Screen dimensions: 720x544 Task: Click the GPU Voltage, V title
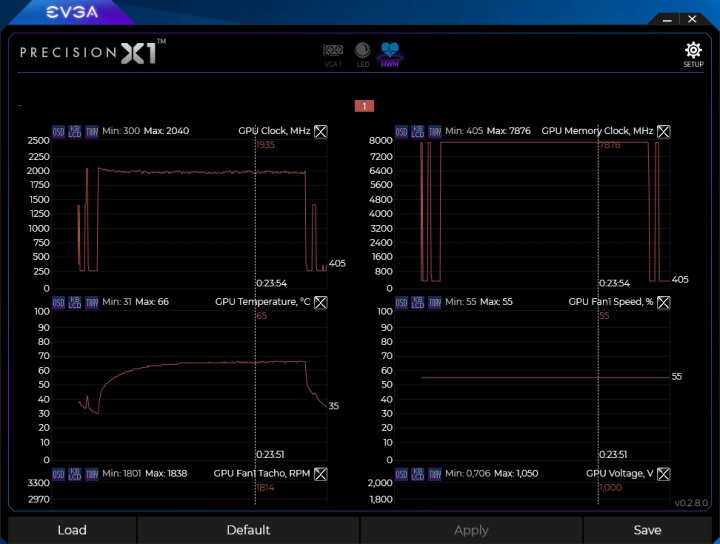[x=619, y=473]
